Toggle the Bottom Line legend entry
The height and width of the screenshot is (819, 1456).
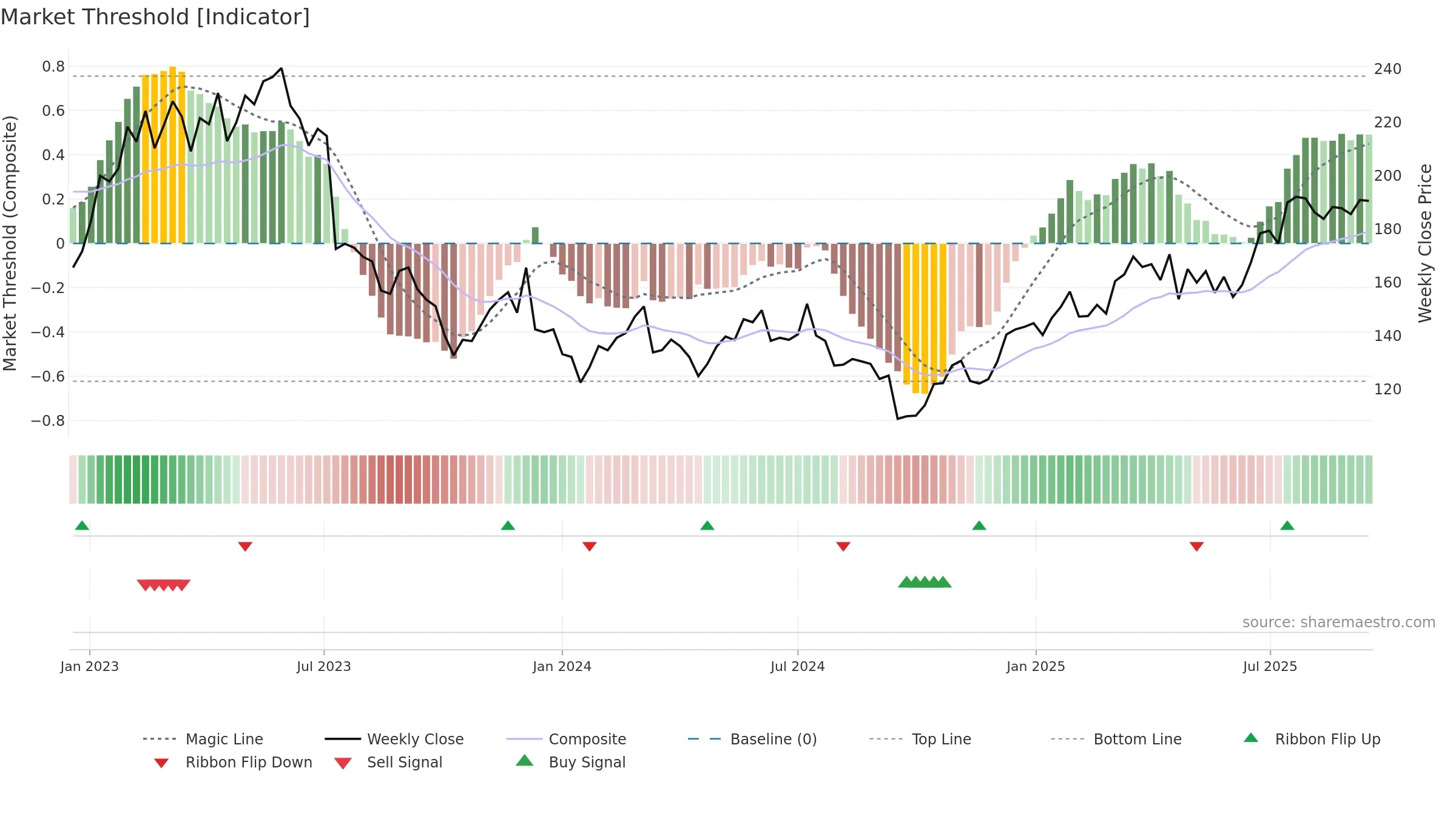(1116, 739)
